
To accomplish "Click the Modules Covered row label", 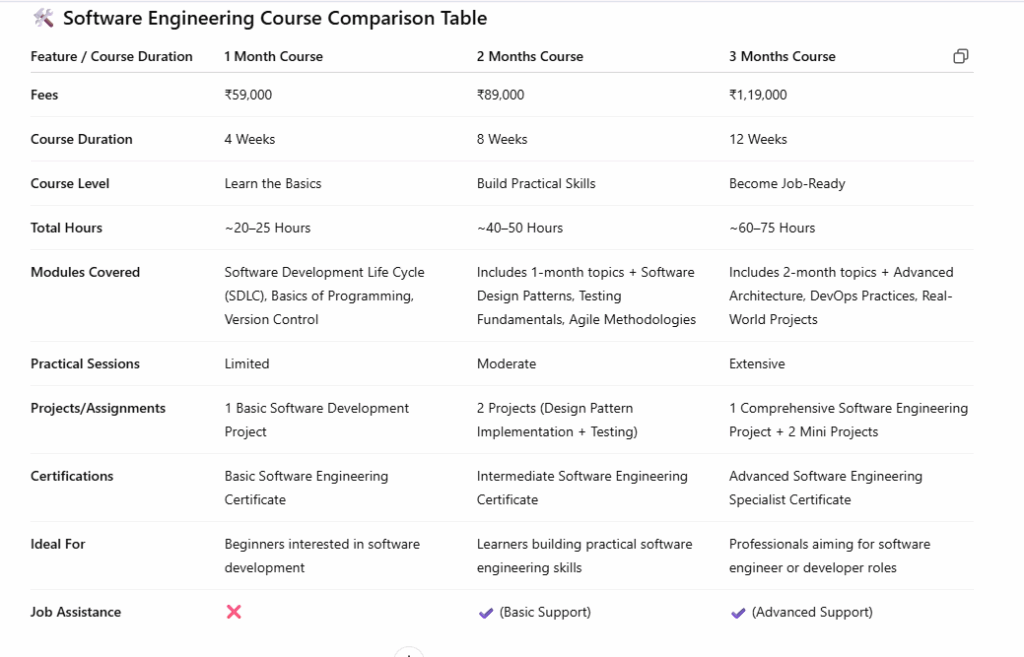I will pos(85,272).
